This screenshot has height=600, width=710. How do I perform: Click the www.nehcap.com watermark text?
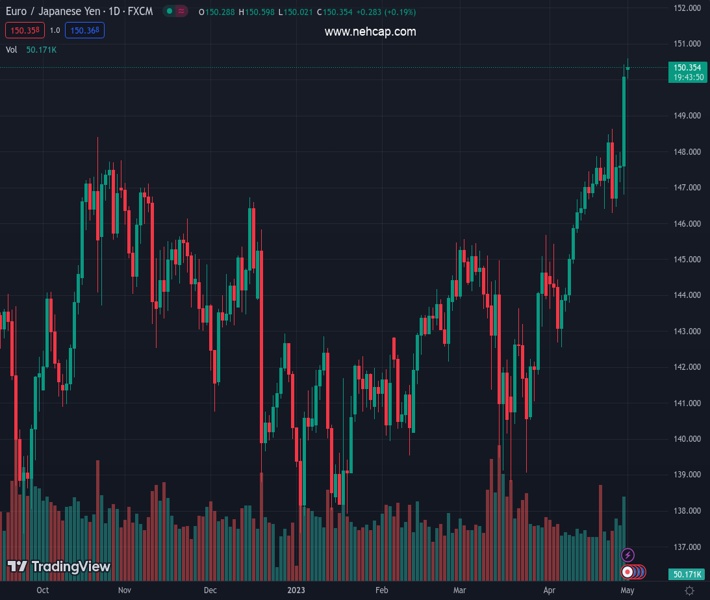[x=370, y=32]
